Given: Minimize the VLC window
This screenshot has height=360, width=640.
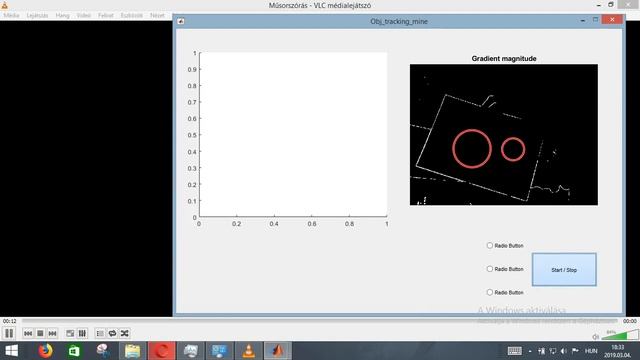Looking at the screenshot, I should (x=599, y=5).
